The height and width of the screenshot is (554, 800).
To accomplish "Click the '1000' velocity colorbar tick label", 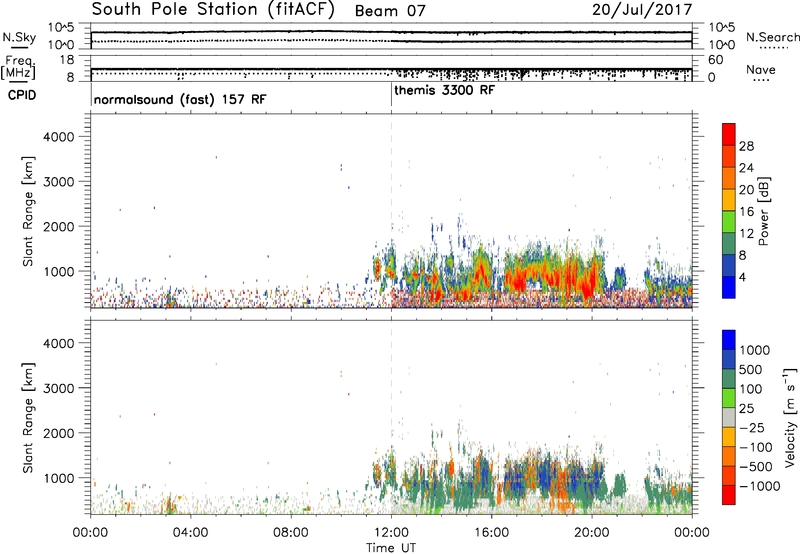I will (x=755, y=350).
